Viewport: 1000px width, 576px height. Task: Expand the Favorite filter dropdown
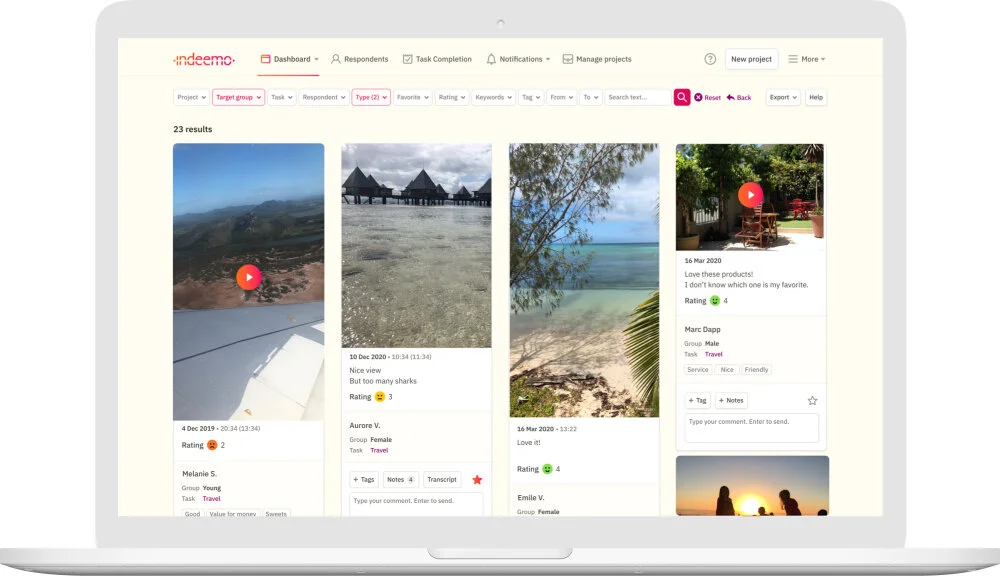[x=413, y=97]
